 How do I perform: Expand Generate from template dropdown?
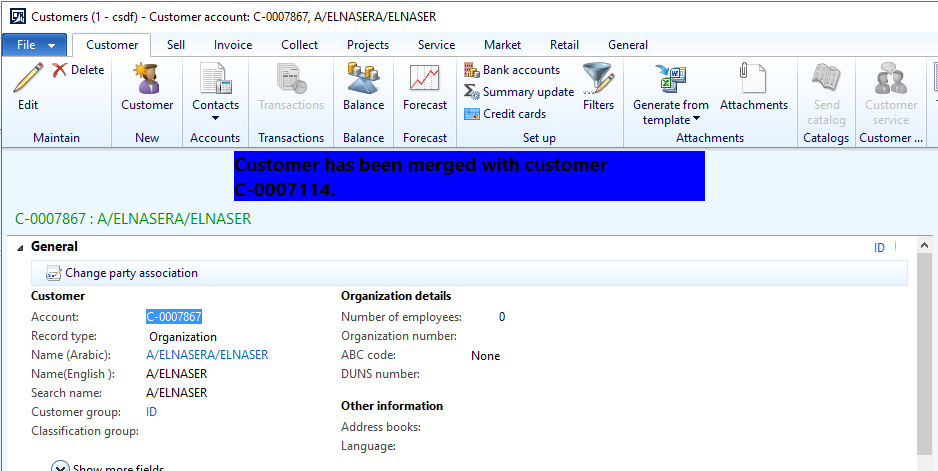point(696,120)
